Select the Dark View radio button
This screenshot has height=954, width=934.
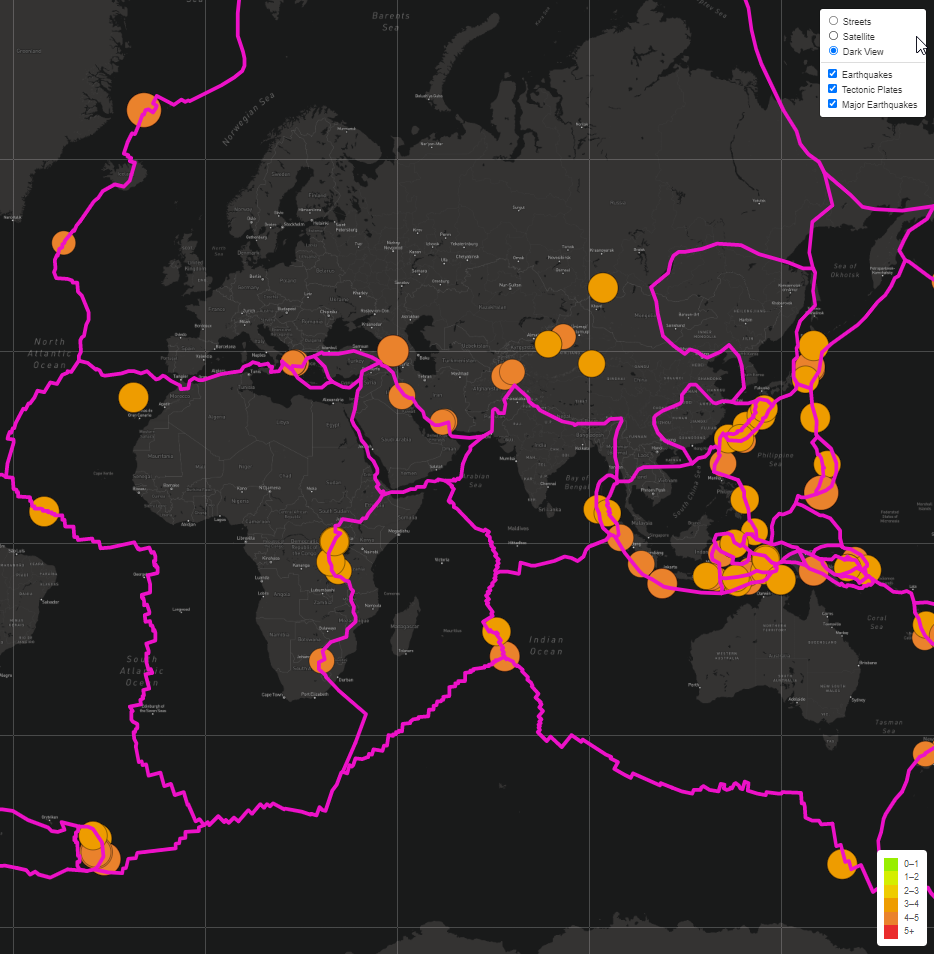point(834,51)
